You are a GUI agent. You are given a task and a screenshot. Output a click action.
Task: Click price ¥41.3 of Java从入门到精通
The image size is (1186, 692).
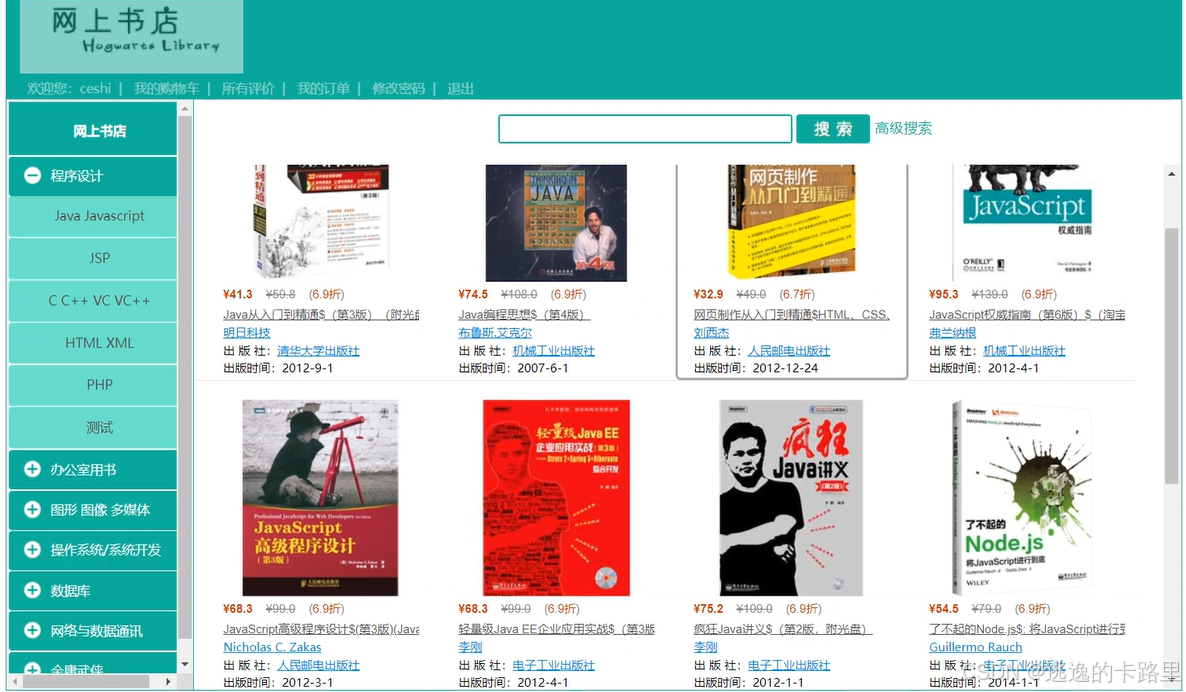point(238,294)
